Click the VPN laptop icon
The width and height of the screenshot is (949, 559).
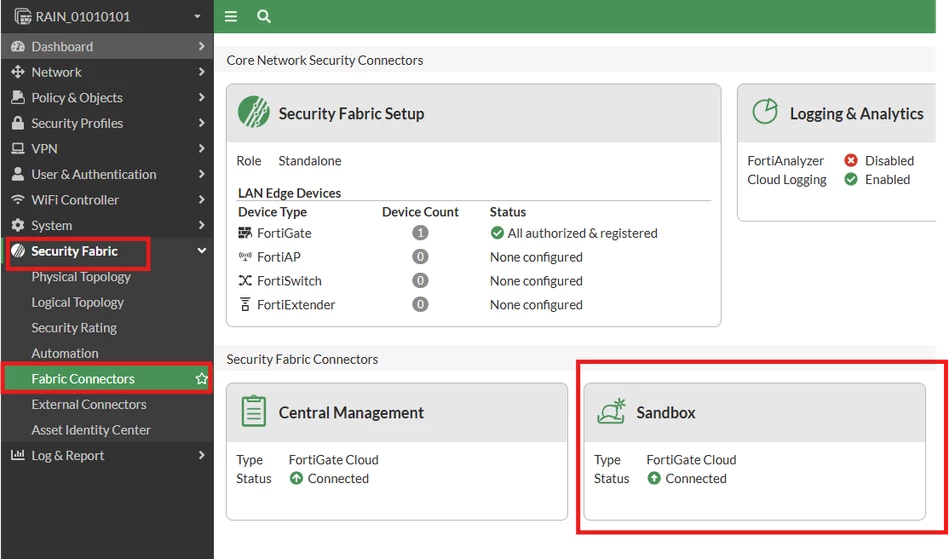coord(18,149)
